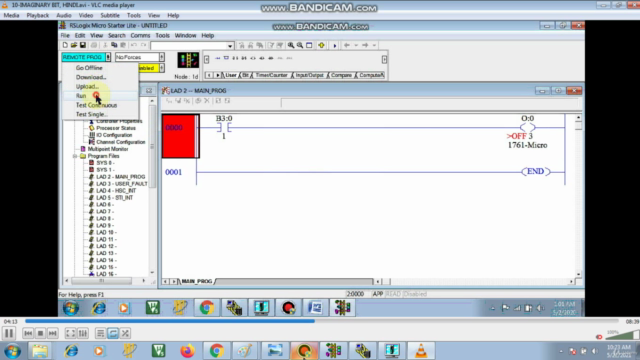Open VLC extended settings (equalizer icon)
This screenshot has width=640, height=360.
82,333
